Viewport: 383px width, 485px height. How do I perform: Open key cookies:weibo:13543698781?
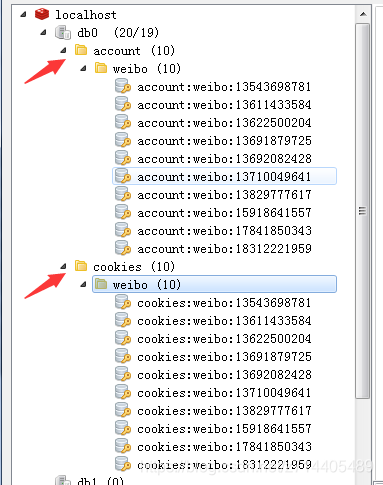(224, 303)
